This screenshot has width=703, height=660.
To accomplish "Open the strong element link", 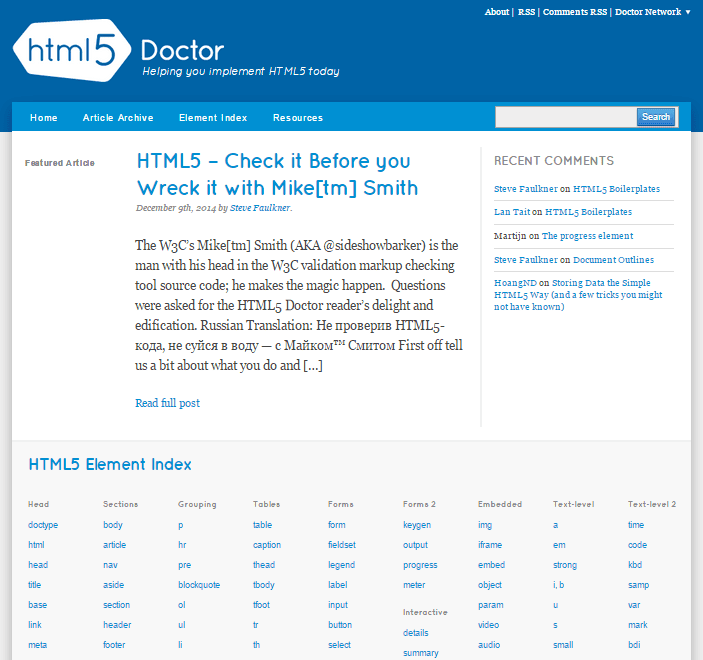I will click(565, 565).
